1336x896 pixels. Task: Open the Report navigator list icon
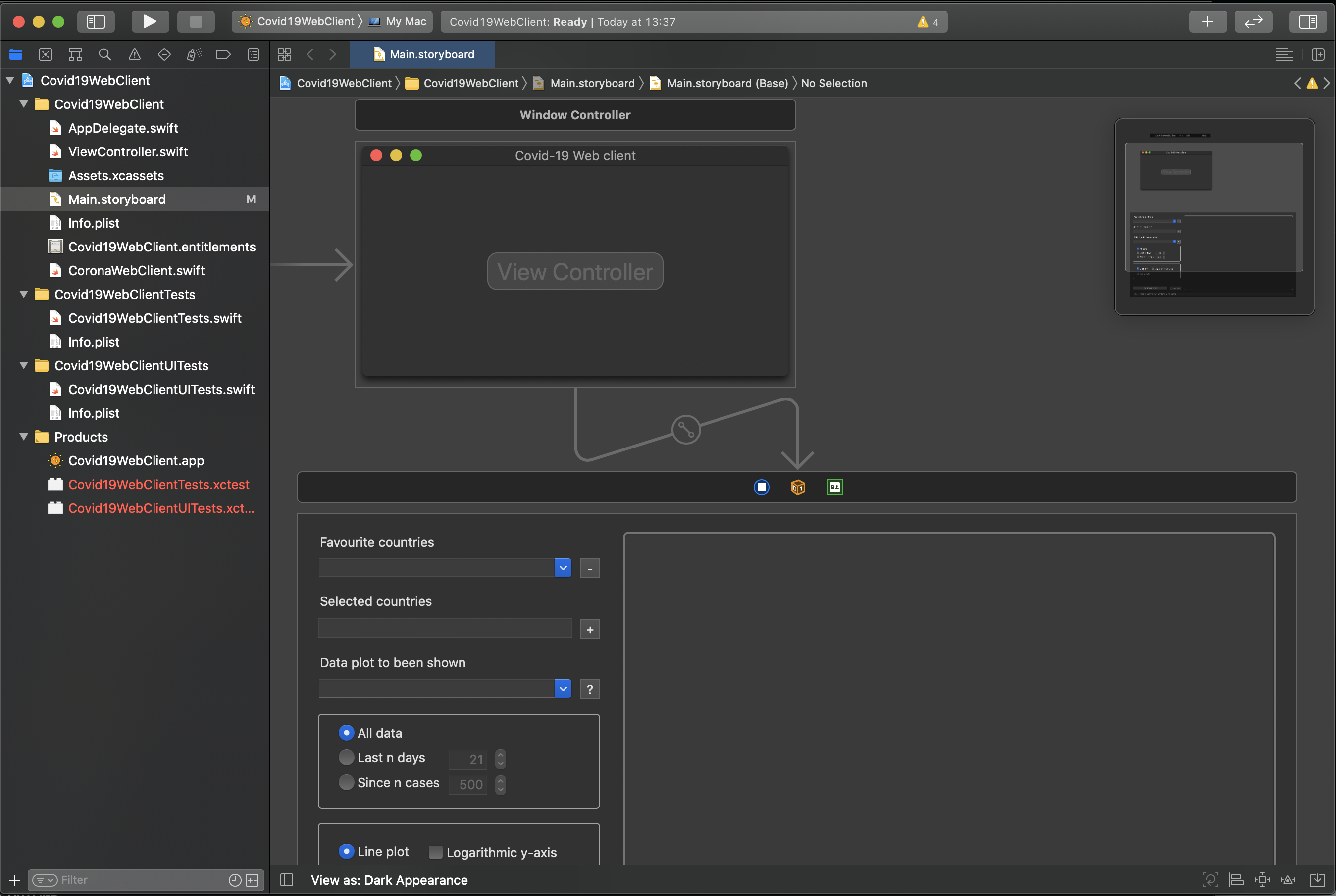click(x=253, y=54)
